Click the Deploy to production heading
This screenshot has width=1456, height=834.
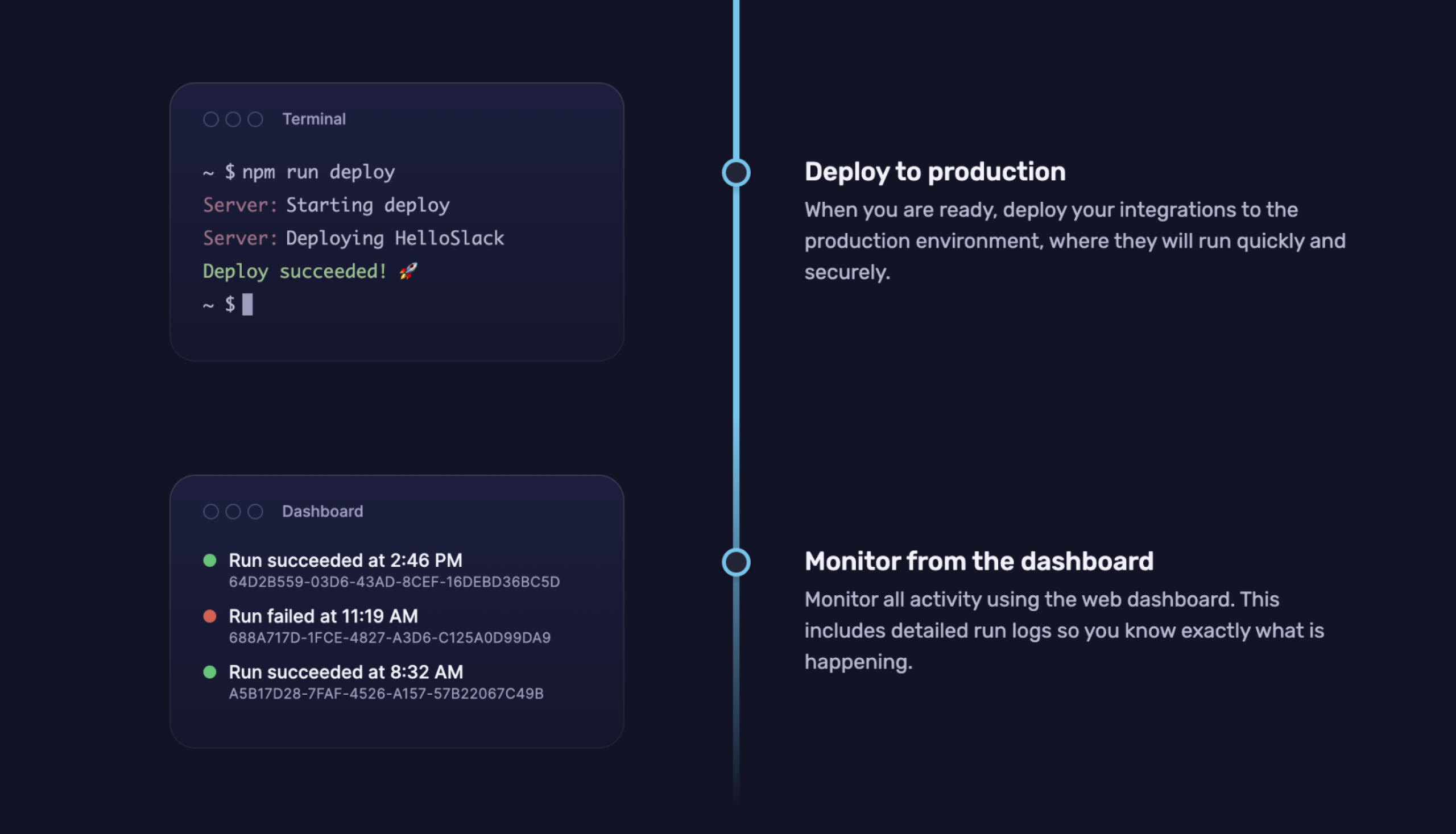tap(934, 172)
